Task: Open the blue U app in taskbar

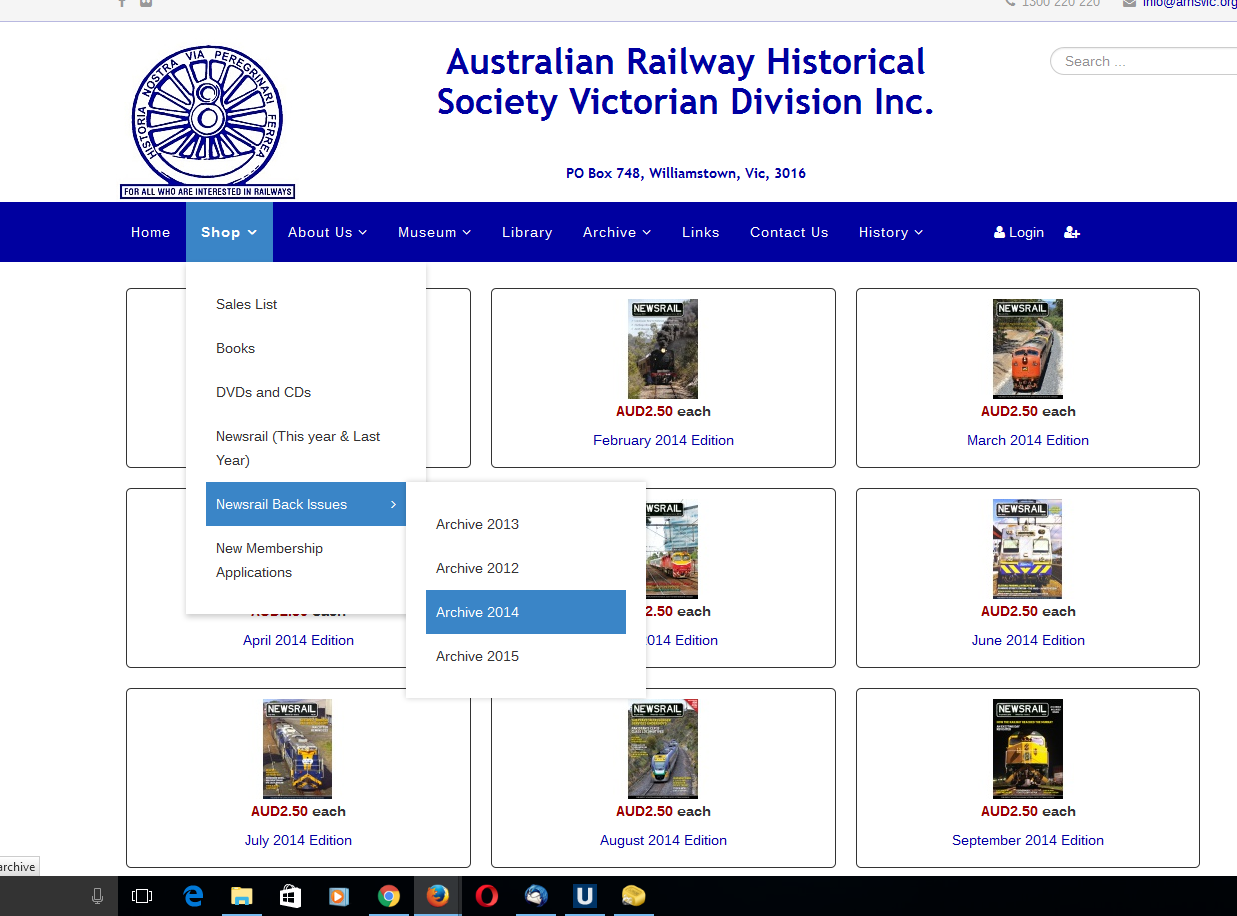Action: click(585, 896)
